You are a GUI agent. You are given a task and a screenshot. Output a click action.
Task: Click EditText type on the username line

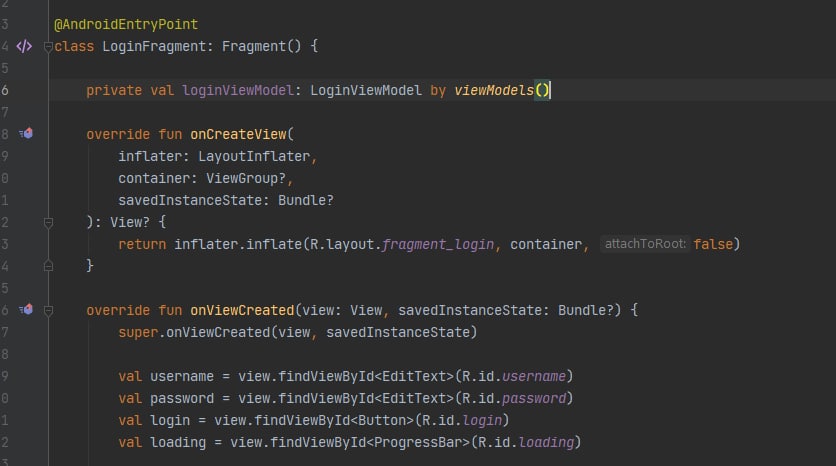pyautogui.click(x=414, y=376)
